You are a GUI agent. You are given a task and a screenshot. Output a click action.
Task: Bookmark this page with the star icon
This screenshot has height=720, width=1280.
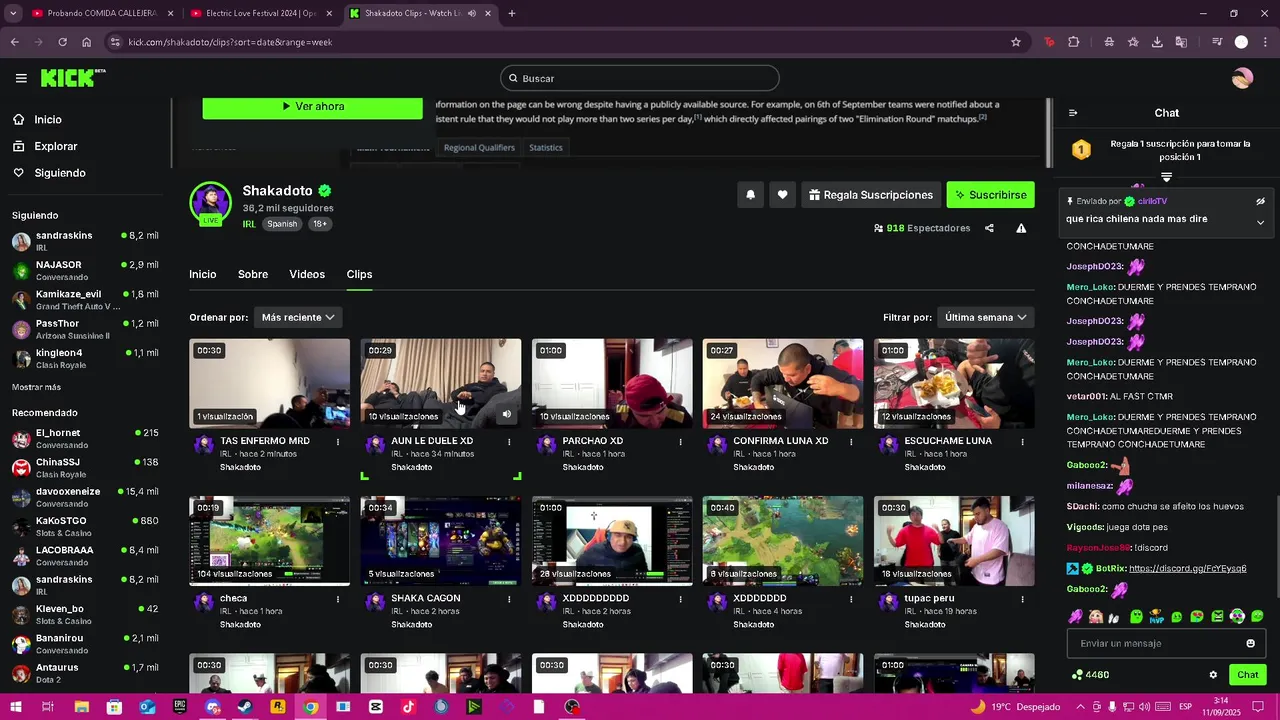tap(1016, 42)
